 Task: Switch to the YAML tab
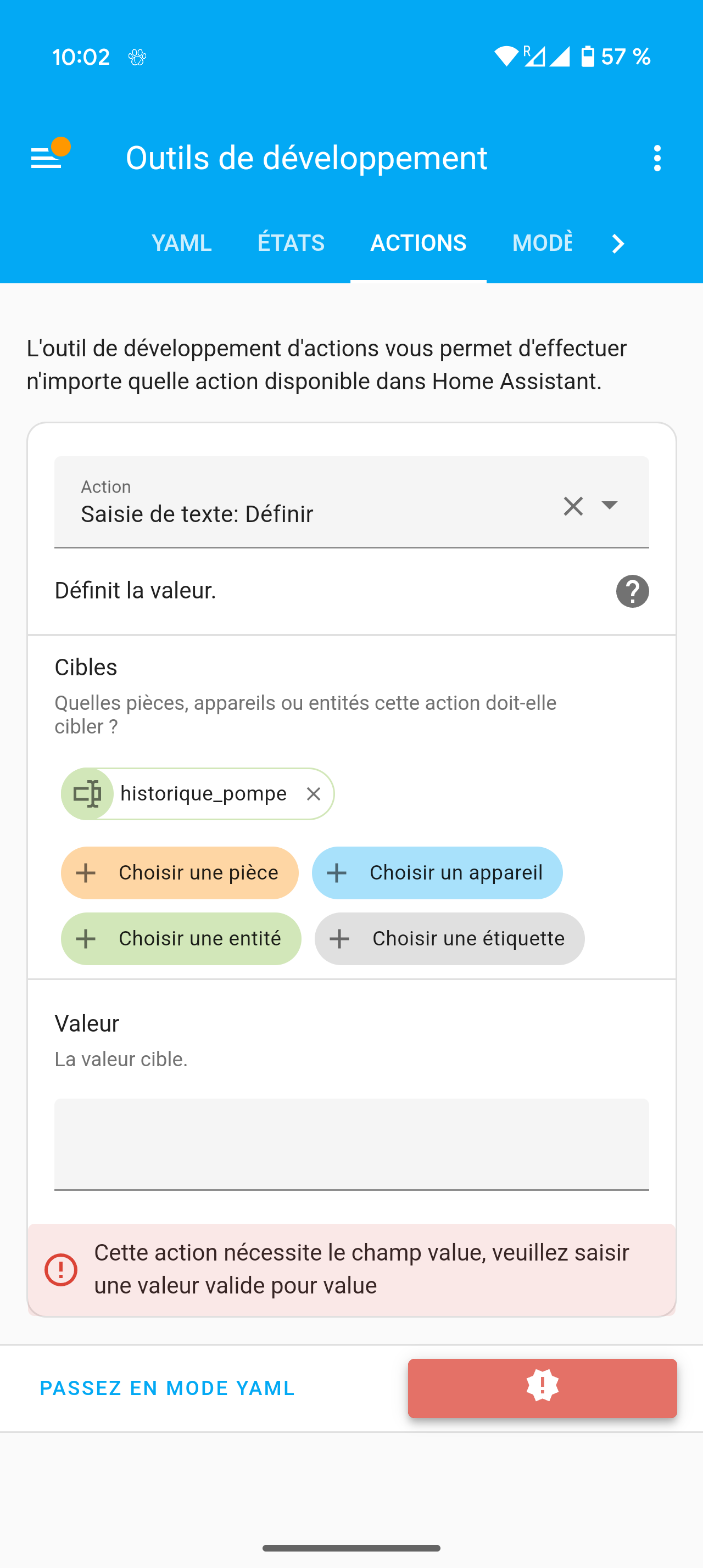point(181,243)
